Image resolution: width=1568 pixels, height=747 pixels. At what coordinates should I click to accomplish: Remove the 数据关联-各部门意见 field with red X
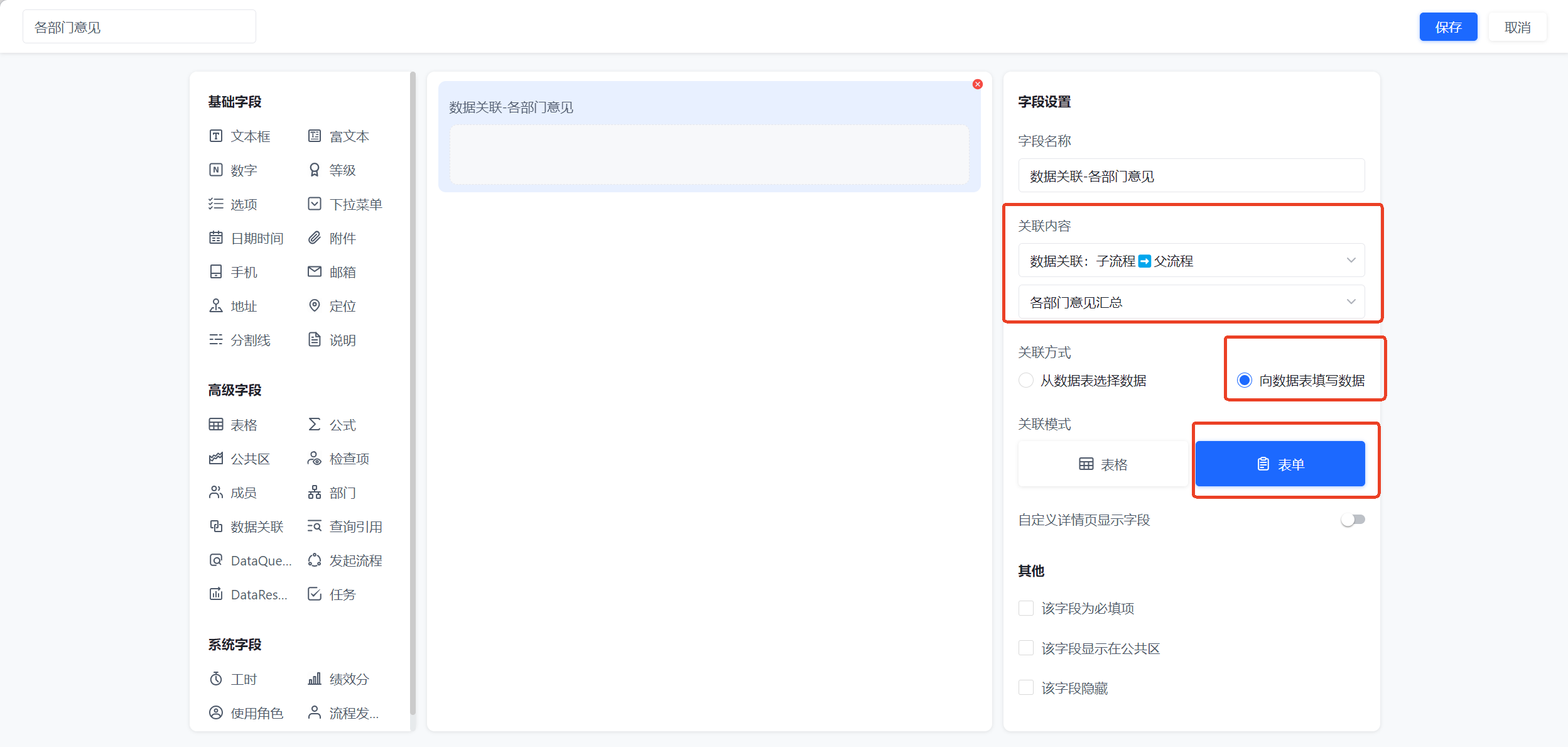coord(977,84)
